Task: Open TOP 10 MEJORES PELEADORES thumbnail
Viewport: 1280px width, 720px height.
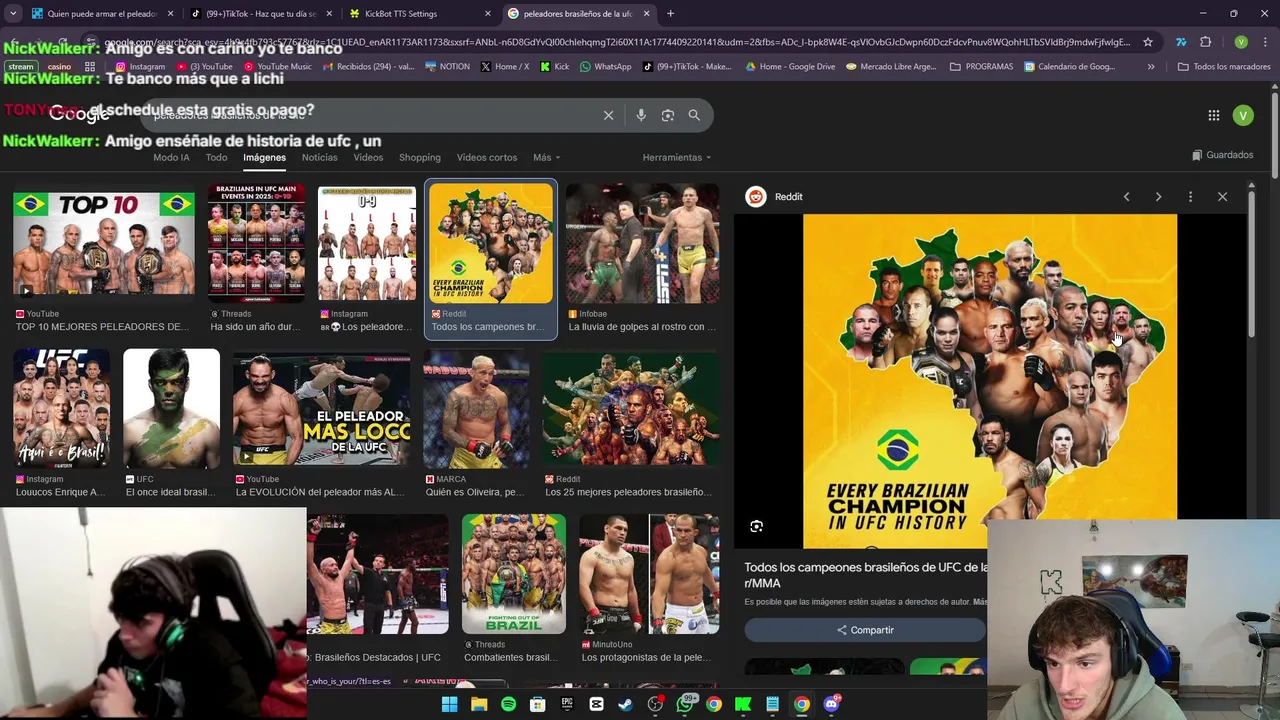Action: tap(104, 244)
